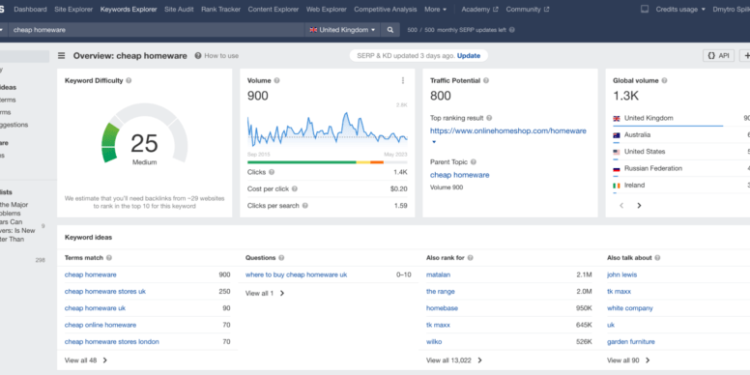The width and height of the screenshot is (750, 375).
Task: Open the More menu dropdown
Action: click(435, 9)
